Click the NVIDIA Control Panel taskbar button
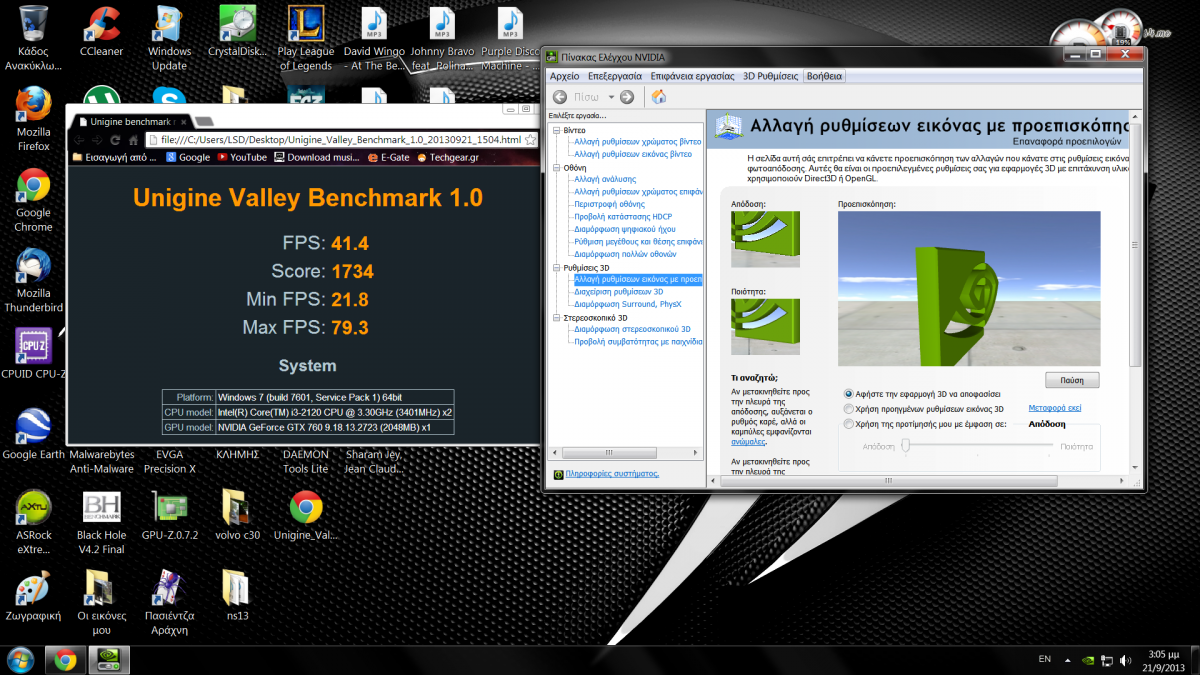 point(110,660)
